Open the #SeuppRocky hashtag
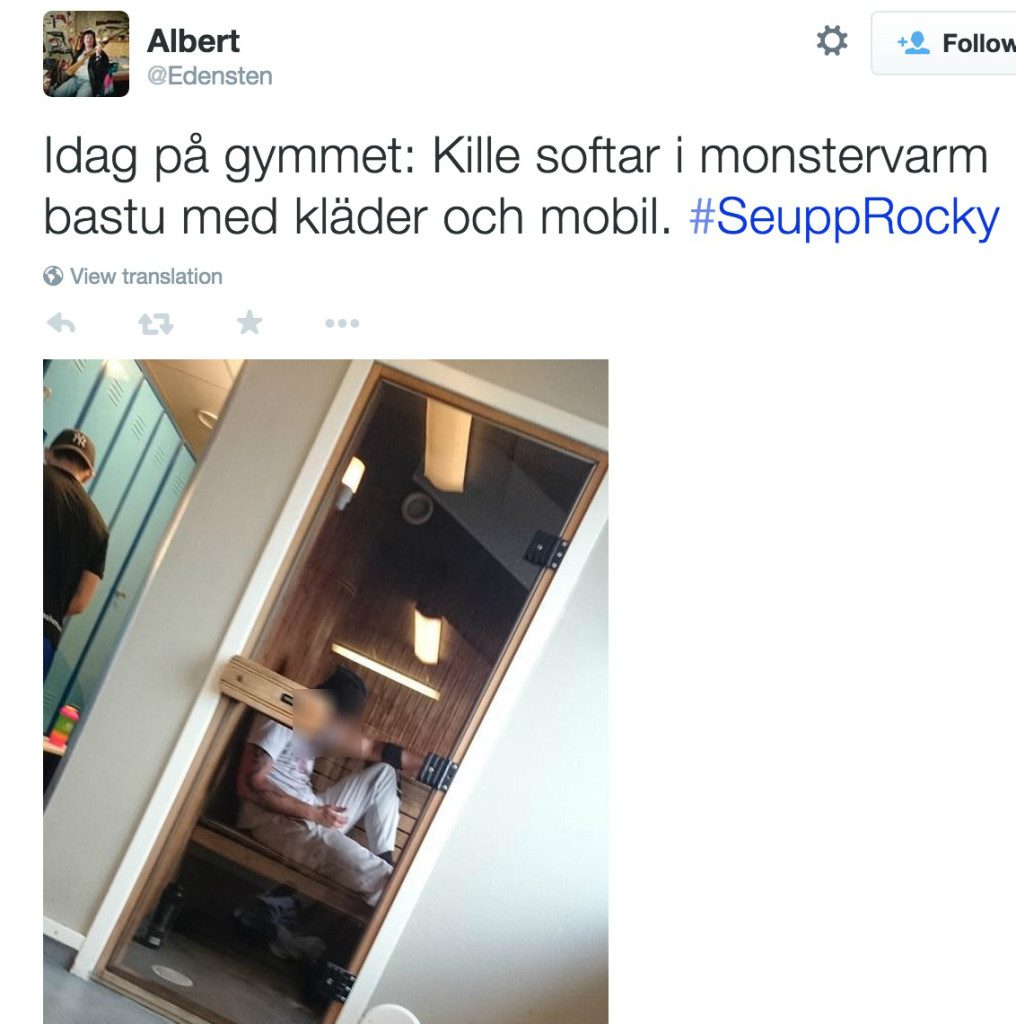Viewport: 1016px width, 1024px height. pyautogui.click(x=844, y=217)
